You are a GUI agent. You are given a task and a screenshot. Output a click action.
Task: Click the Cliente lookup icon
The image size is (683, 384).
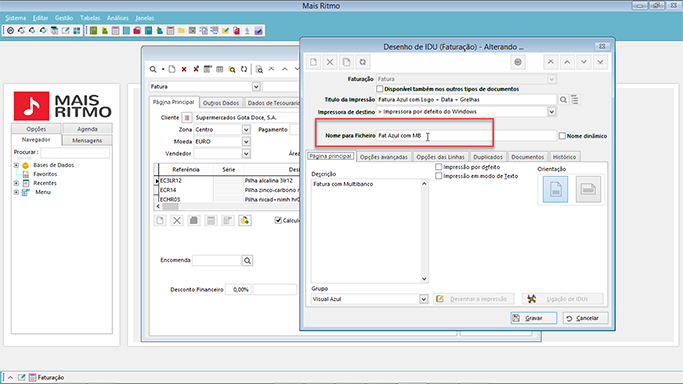[x=186, y=118]
